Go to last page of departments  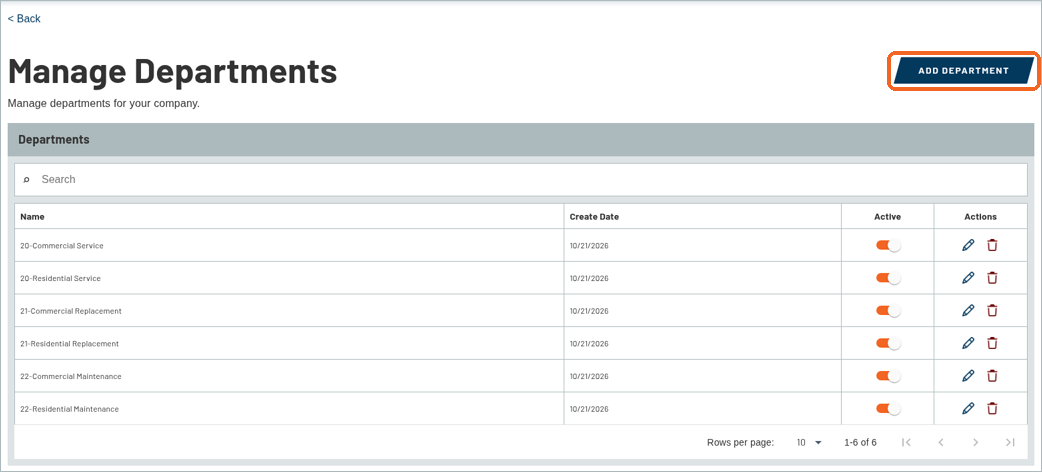pyautogui.click(x=1010, y=442)
